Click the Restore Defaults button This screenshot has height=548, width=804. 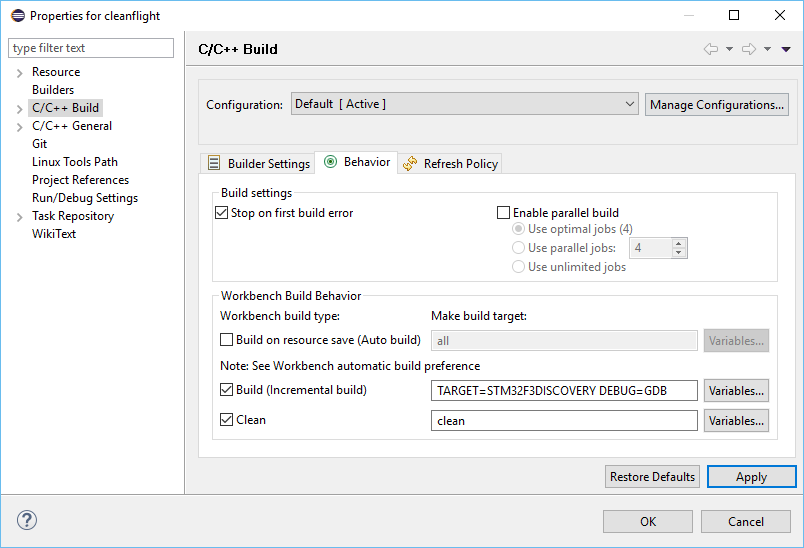(x=652, y=477)
